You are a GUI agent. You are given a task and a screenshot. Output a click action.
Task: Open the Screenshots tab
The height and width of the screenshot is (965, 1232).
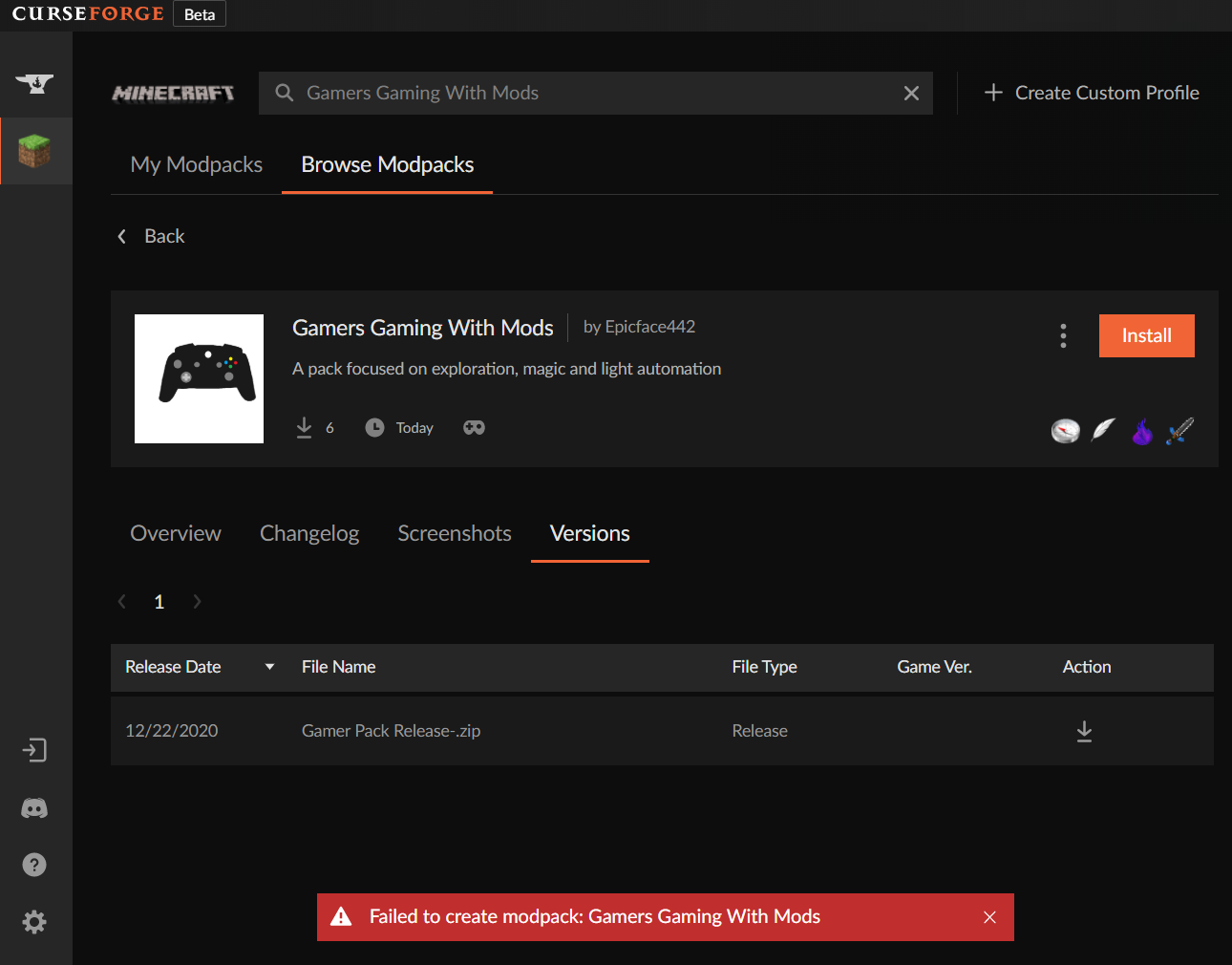pyautogui.click(x=455, y=533)
